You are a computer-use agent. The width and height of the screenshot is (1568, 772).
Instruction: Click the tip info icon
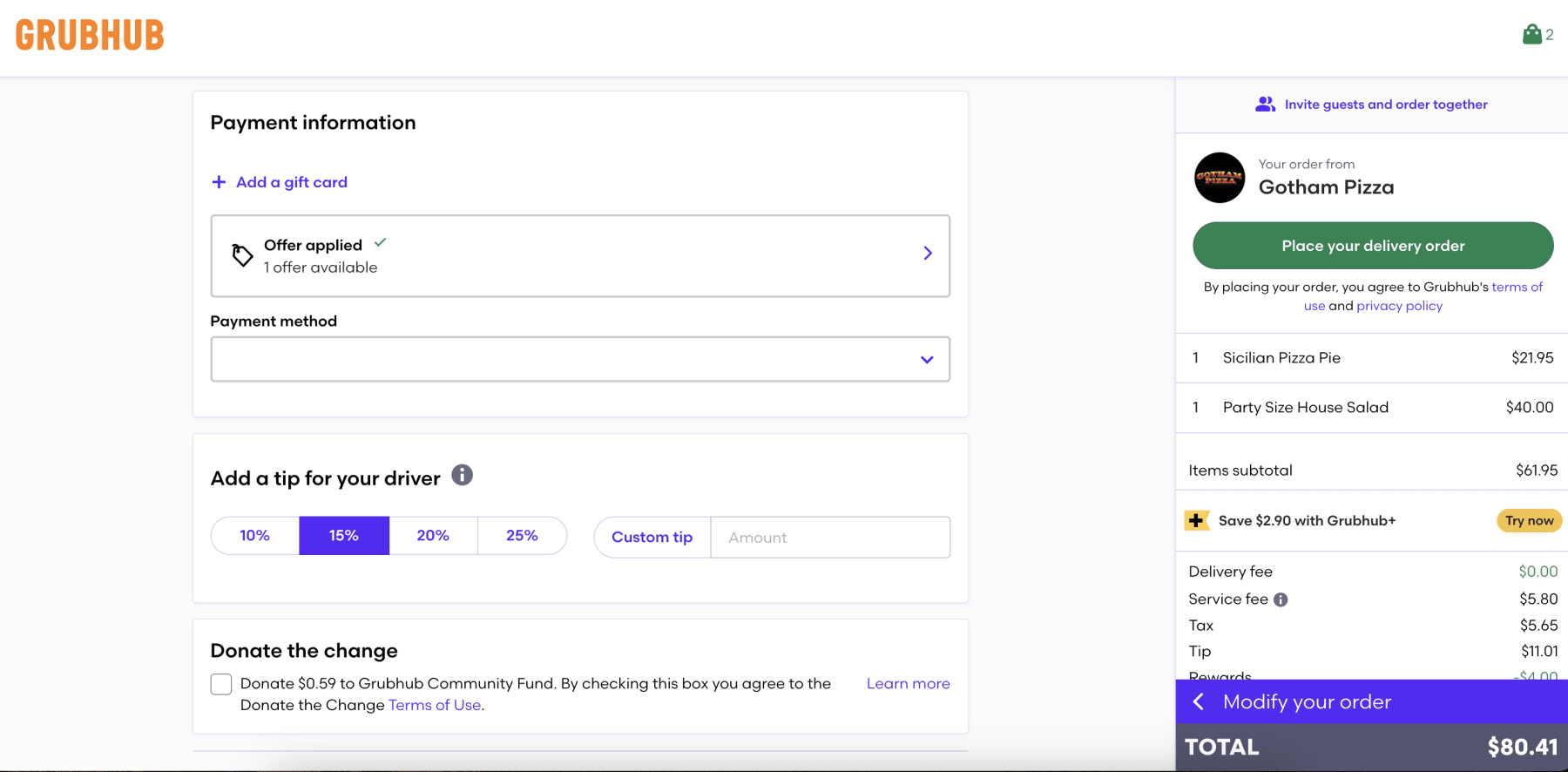[x=462, y=475]
